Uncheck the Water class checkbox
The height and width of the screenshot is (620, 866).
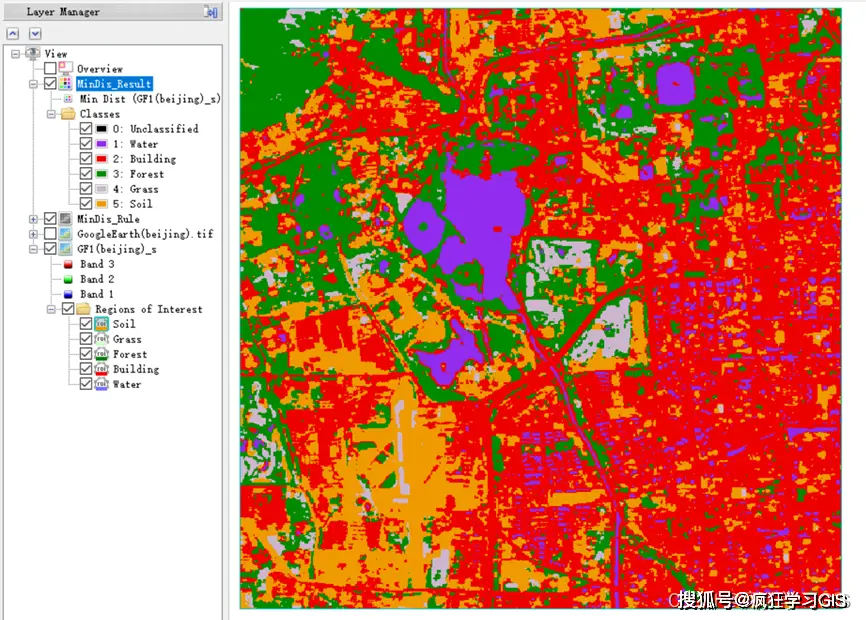pos(86,144)
